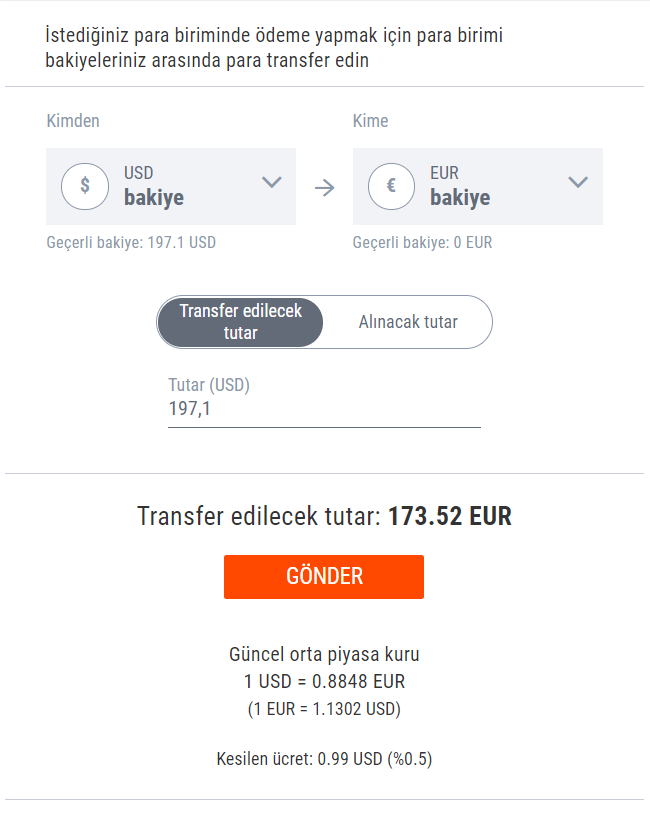This screenshot has height=814, width=650.
Task: Click the Kime label
Action: tap(371, 121)
